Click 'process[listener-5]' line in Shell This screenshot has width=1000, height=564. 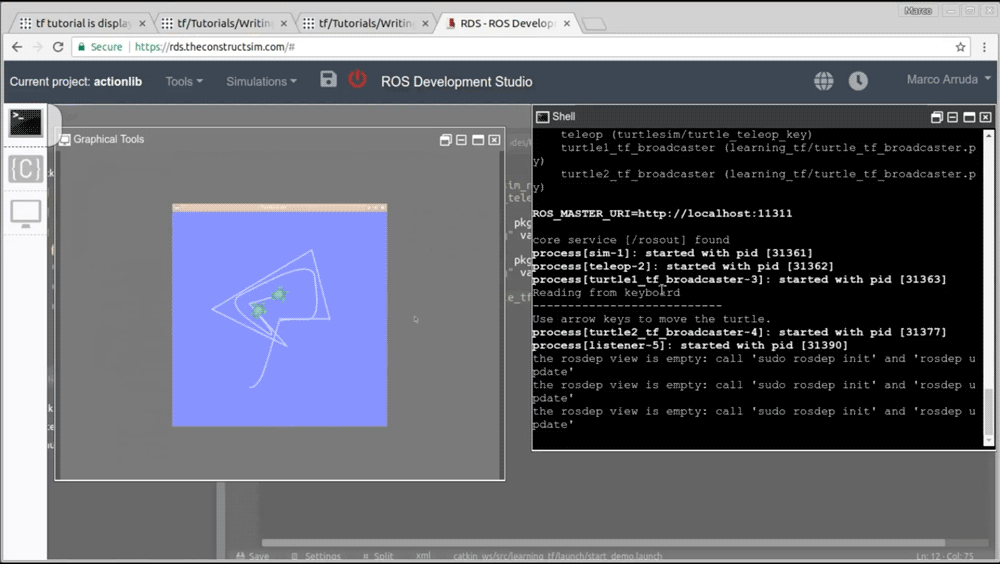click(690, 345)
